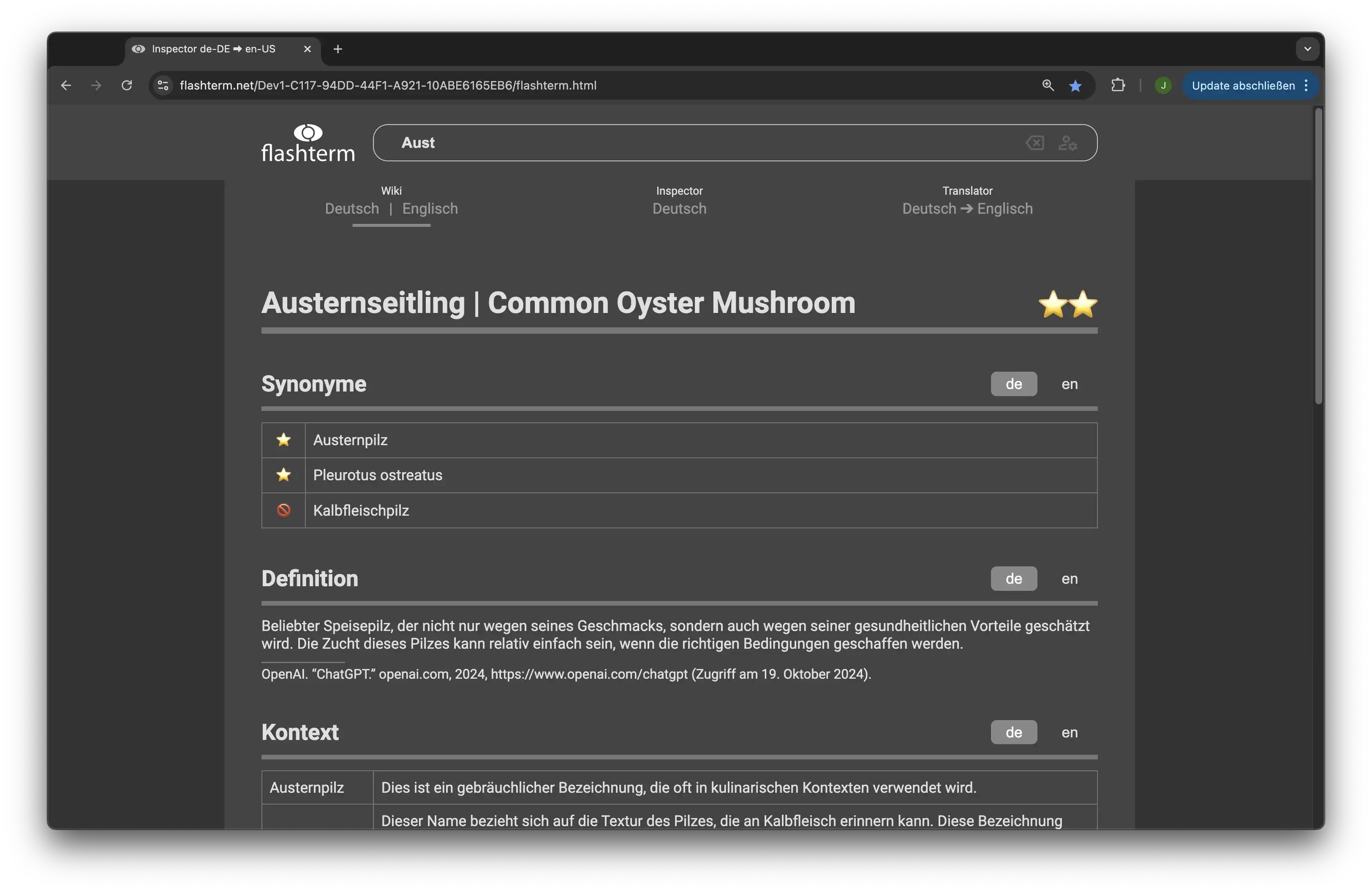Screen dimensions: 1372x892
Task: Reload the flashterm page
Action: (x=127, y=85)
